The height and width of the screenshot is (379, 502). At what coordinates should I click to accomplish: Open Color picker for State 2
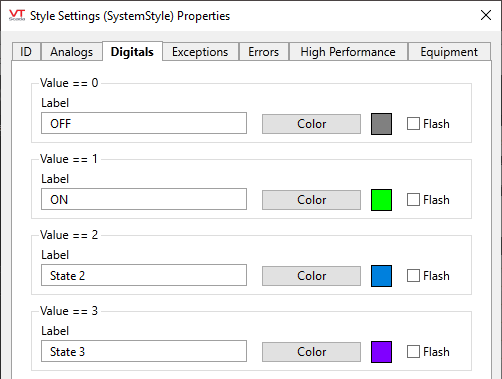[311, 276]
